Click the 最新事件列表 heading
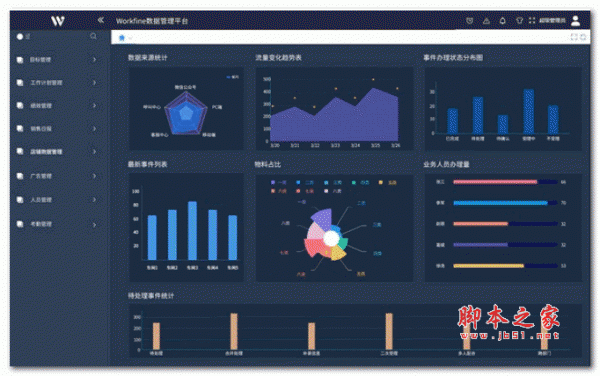Viewport: 600px width, 376px height. click(x=147, y=164)
